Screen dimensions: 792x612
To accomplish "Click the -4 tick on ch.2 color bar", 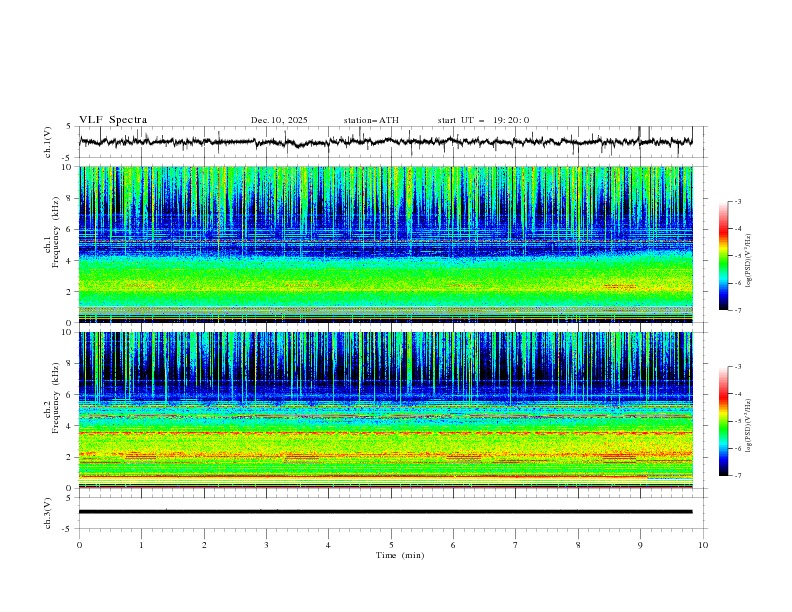I will click(737, 394).
